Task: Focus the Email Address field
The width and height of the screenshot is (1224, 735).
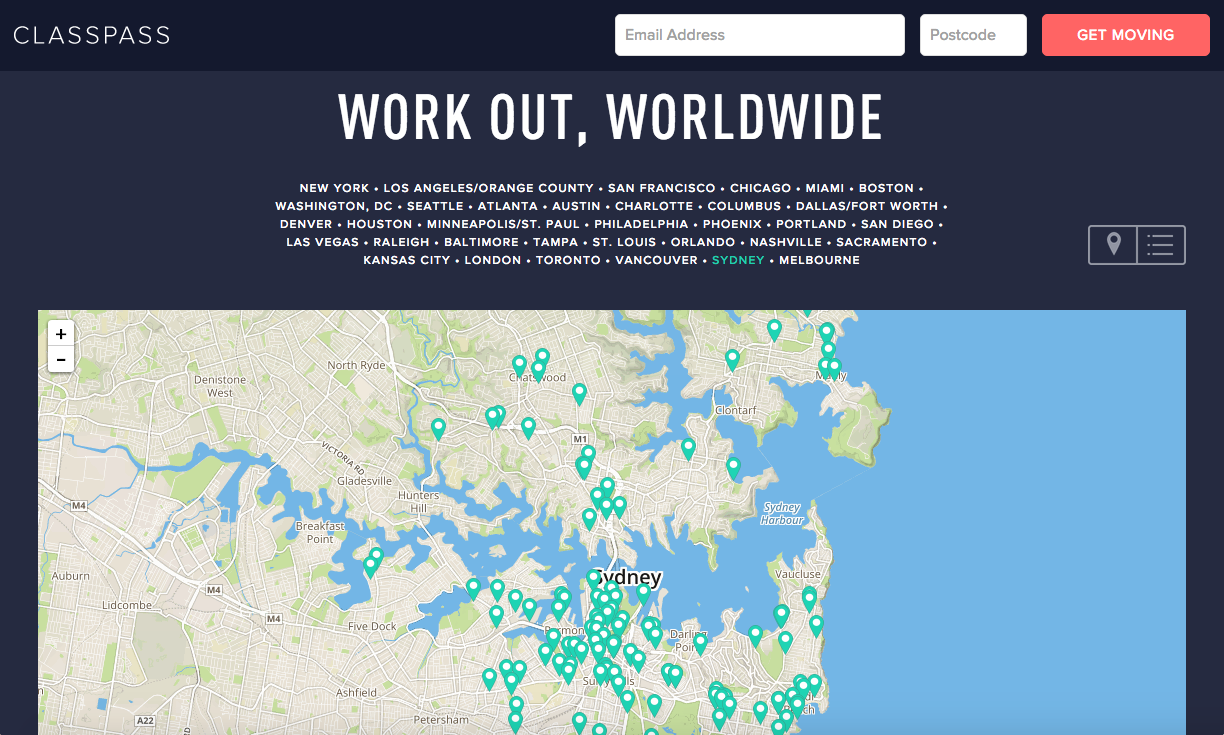Action: [760, 35]
